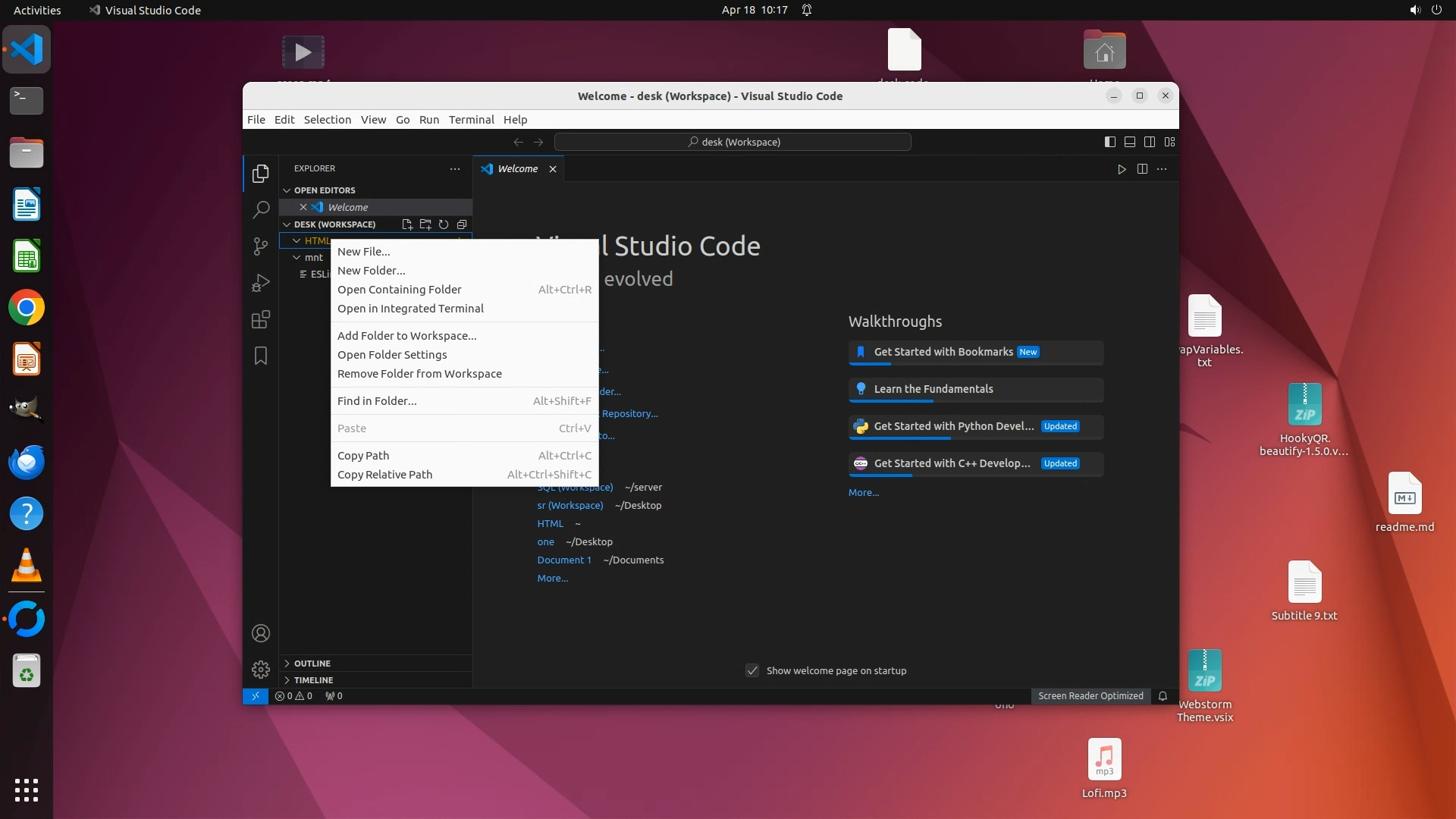1456x819 pixels.
Task: Click the More... link under Walkthroughs
Action: 863,493
